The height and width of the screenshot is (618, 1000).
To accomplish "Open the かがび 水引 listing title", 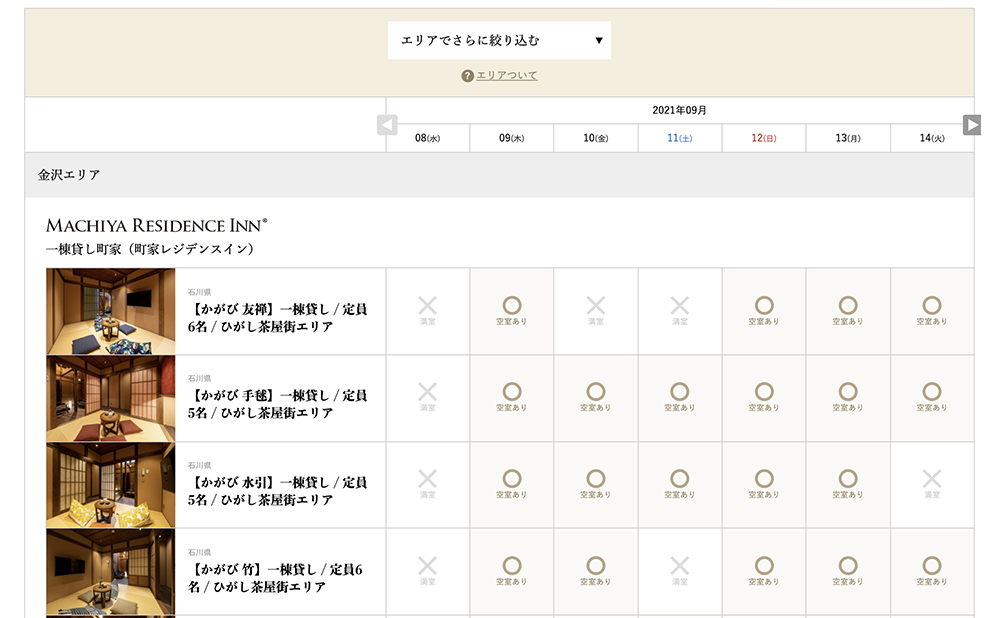I will click(x=277, y=490).
